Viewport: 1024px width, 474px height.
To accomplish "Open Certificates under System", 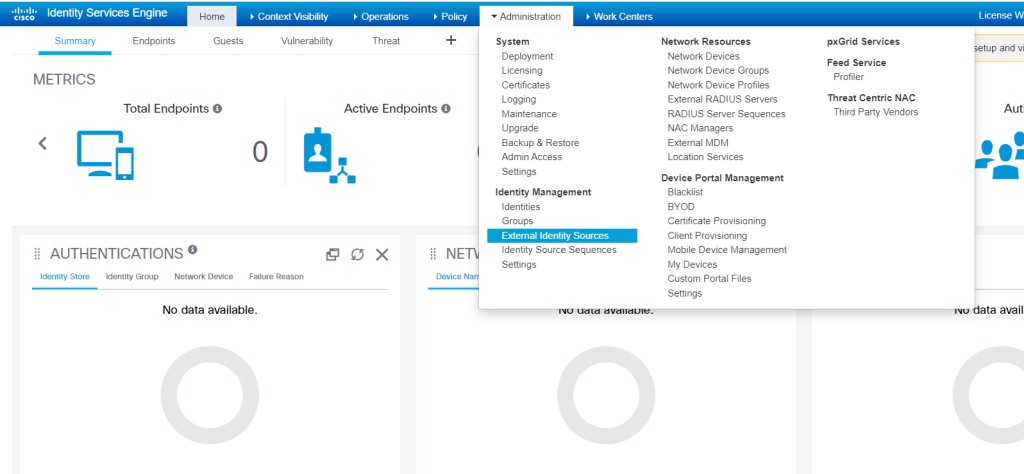I will click(x=526, y=85).
